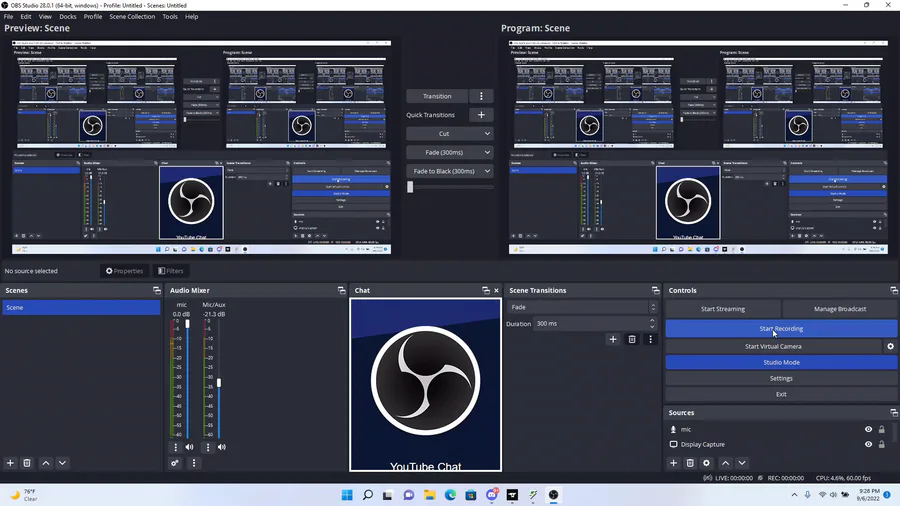The width and height of the screenshot is (900, 506).
Task: Open mic channel options three-dot menu
Action: [x=176, y=447]
